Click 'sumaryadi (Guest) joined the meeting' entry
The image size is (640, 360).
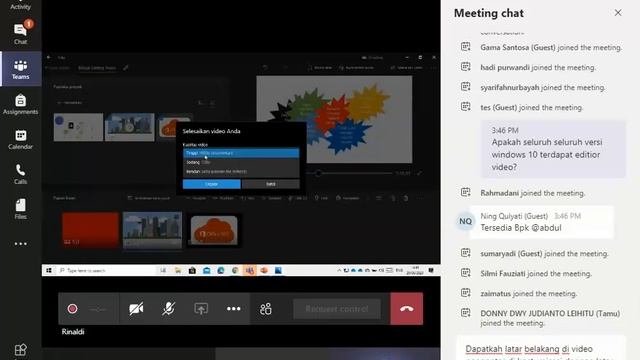(x=544, y=253)
